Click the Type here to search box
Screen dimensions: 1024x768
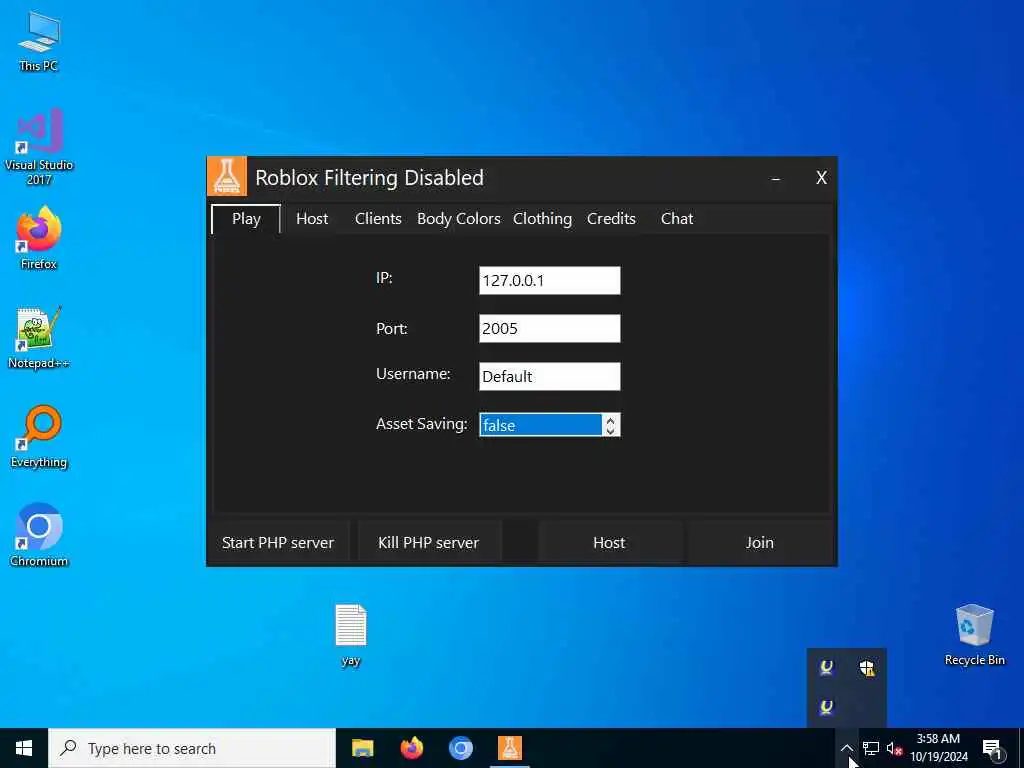[192, 748]
